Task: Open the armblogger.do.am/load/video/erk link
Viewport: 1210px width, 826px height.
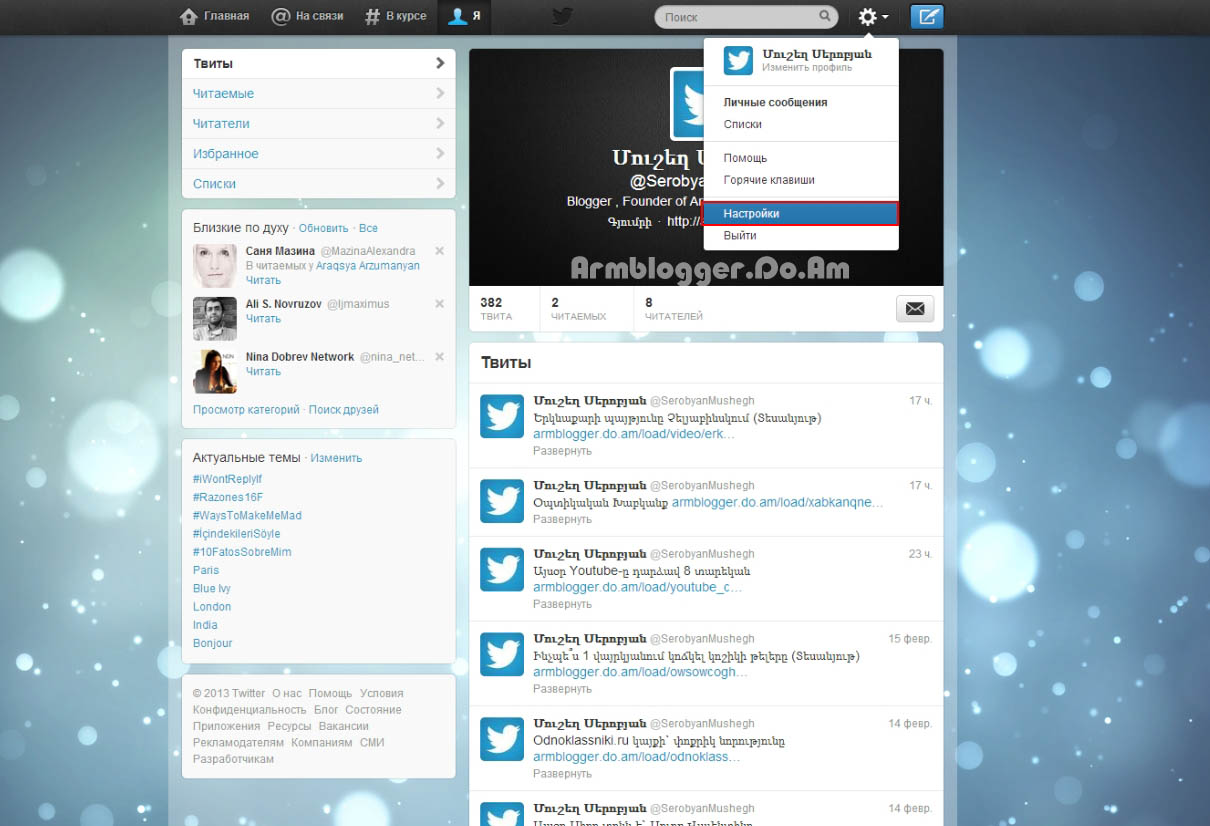Action: tap(634, 434)
